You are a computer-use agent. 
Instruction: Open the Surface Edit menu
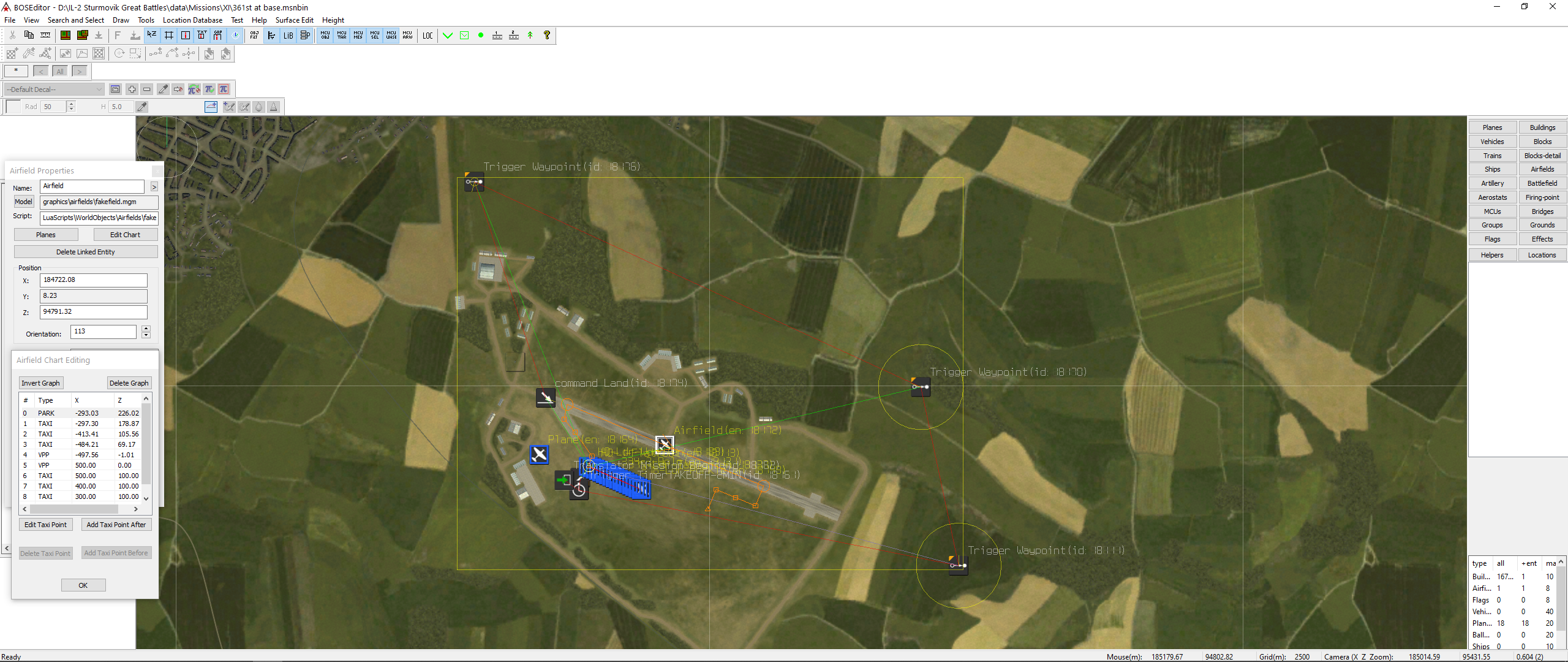point(294,20)
